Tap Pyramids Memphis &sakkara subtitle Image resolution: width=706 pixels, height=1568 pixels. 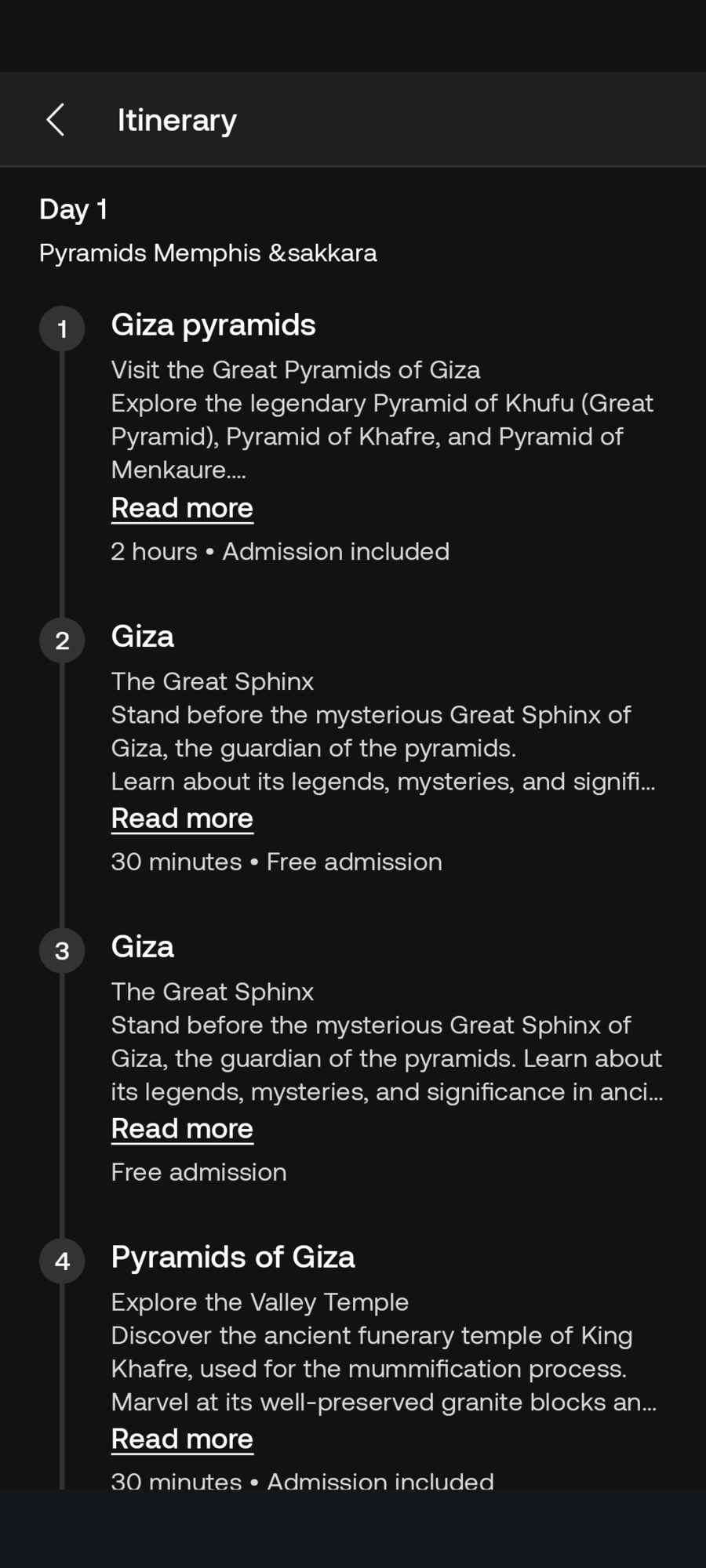pos(208,253)
